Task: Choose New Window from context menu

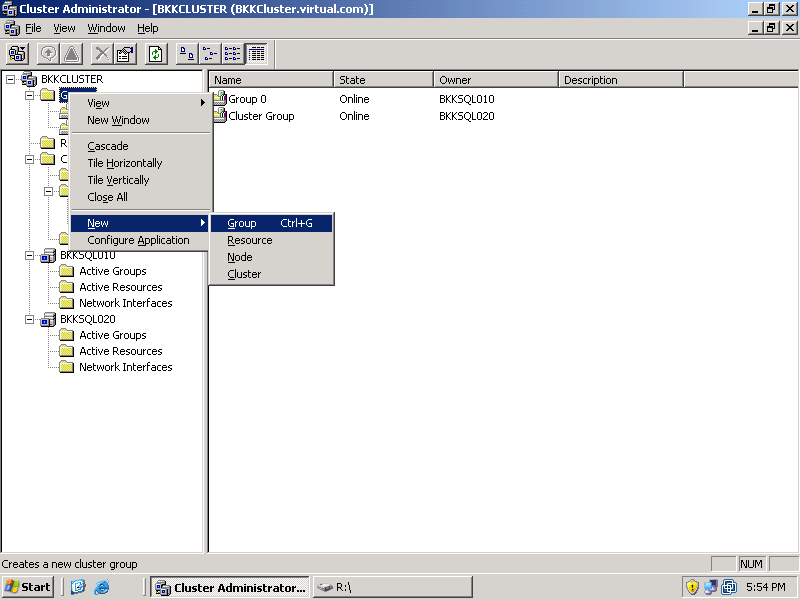Action: [x=140, y=120]
